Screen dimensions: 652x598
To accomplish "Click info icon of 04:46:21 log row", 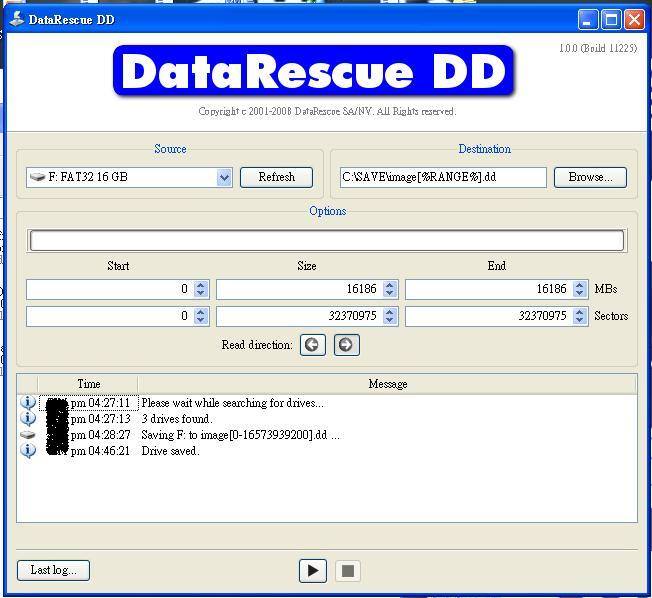I will tap(28, 450).
